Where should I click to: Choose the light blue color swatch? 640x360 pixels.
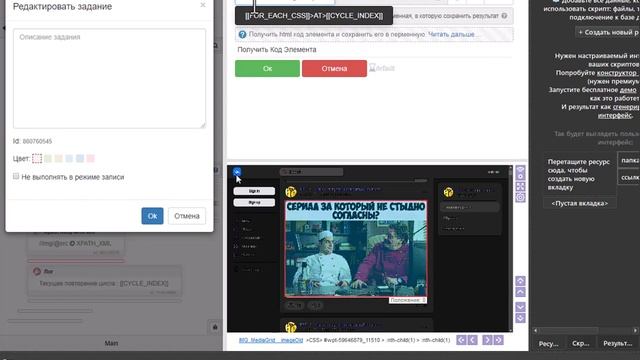tap(69, 158)
